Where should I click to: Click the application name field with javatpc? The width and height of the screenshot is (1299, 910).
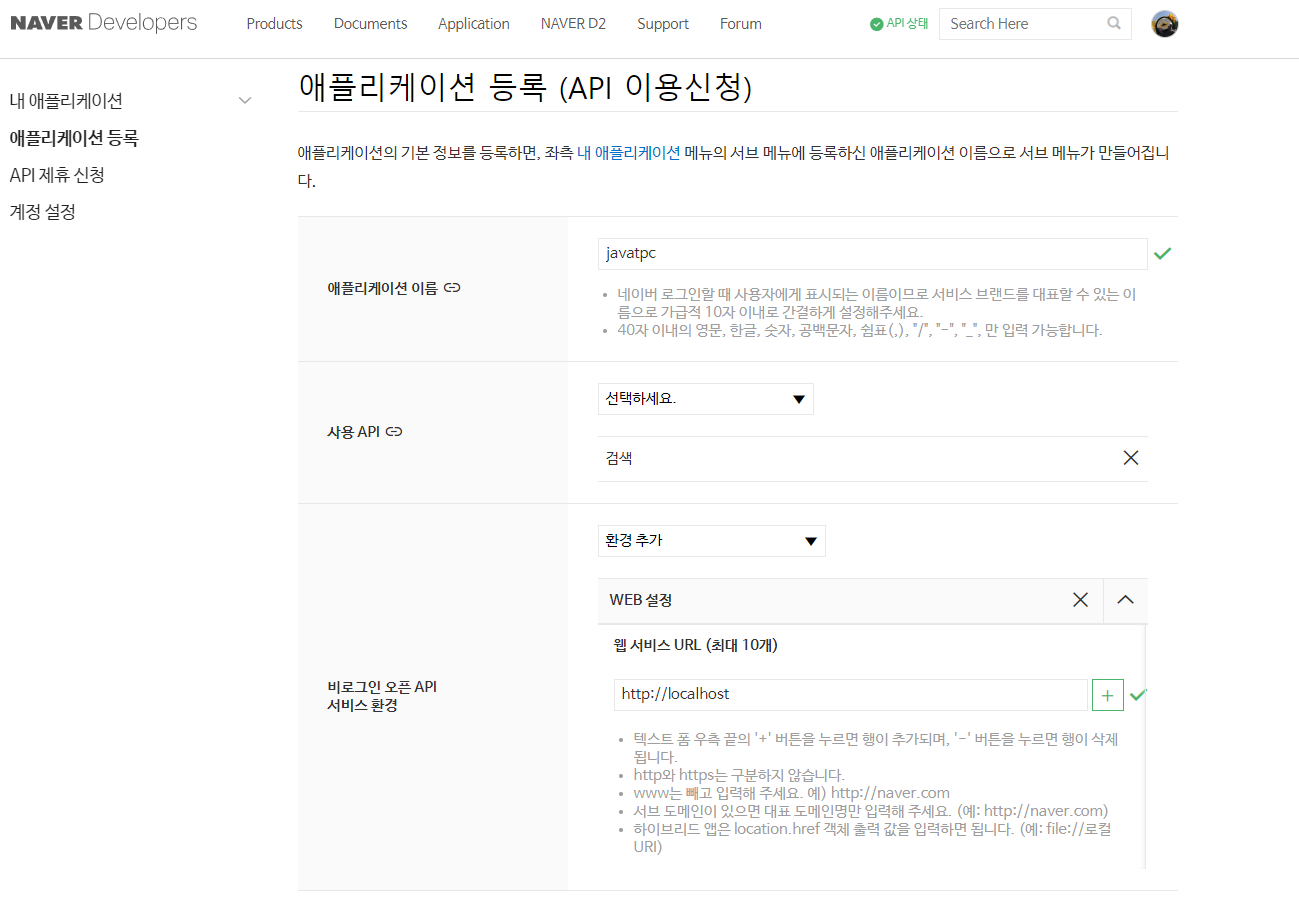[x=873, y=254]
